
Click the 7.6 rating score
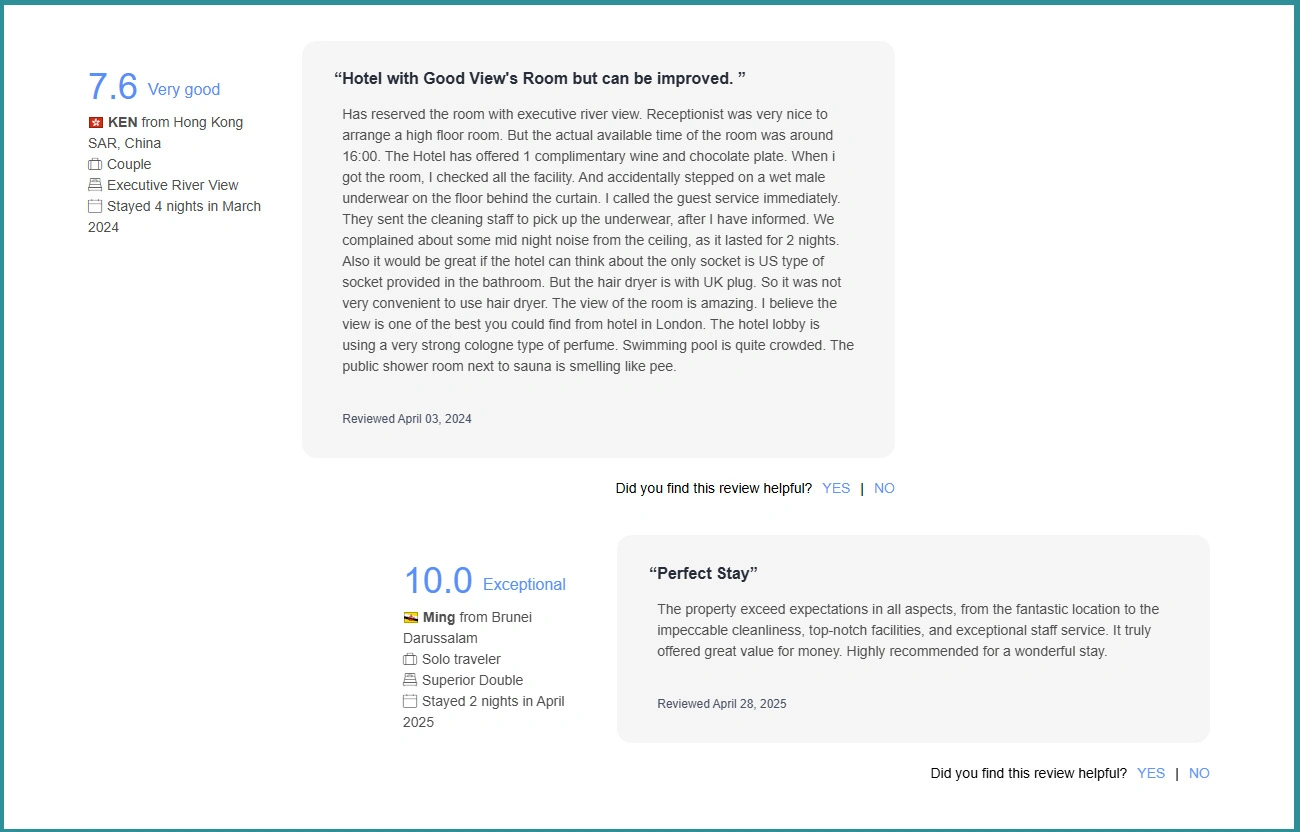(x=113, y=87)
